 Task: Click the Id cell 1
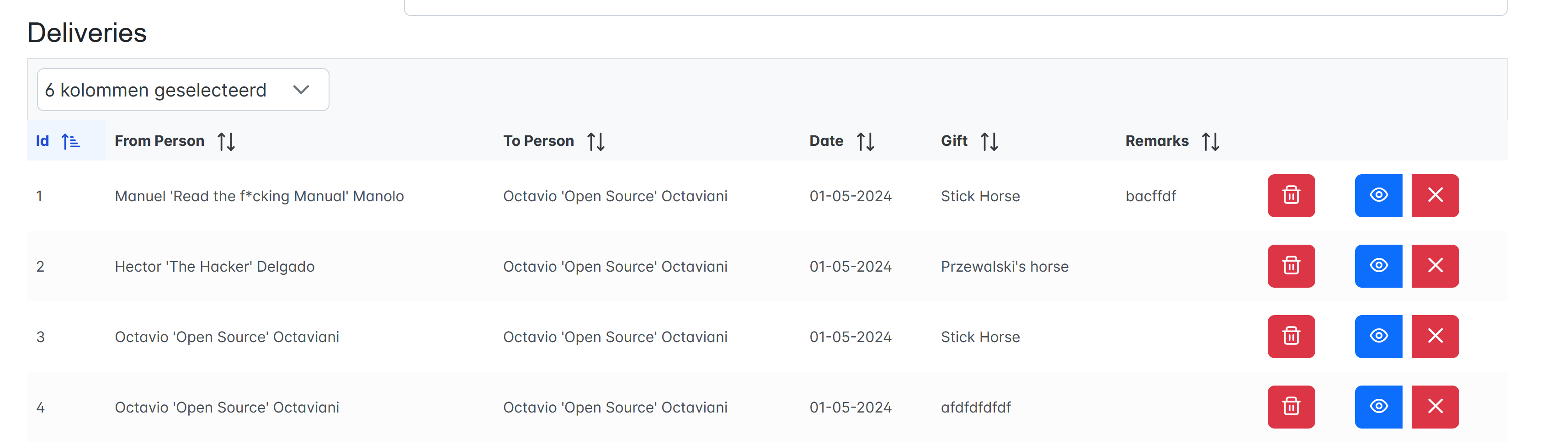coord(40,196)
